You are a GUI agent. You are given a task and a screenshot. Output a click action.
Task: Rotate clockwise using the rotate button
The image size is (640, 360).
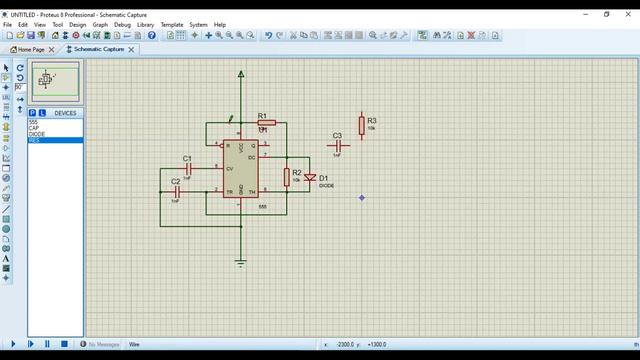(x=20, y=68)
